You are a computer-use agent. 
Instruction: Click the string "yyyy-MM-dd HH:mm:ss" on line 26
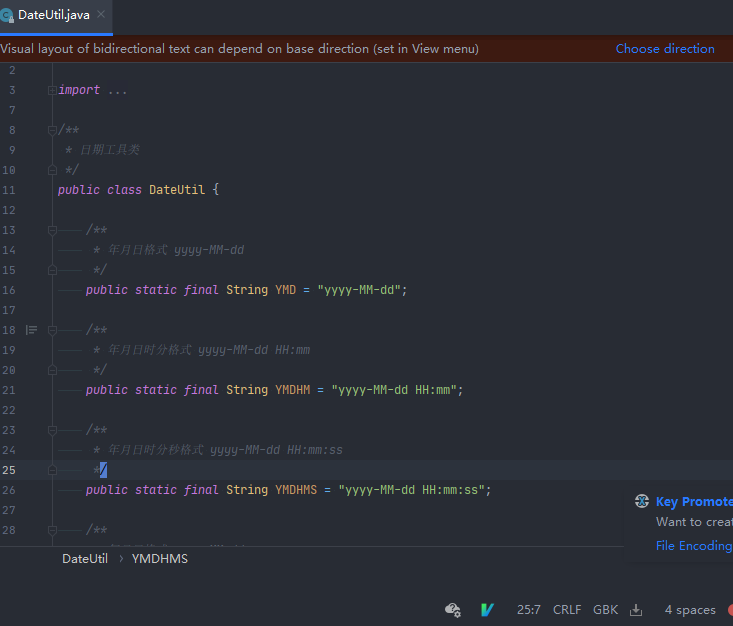(411, 490)
